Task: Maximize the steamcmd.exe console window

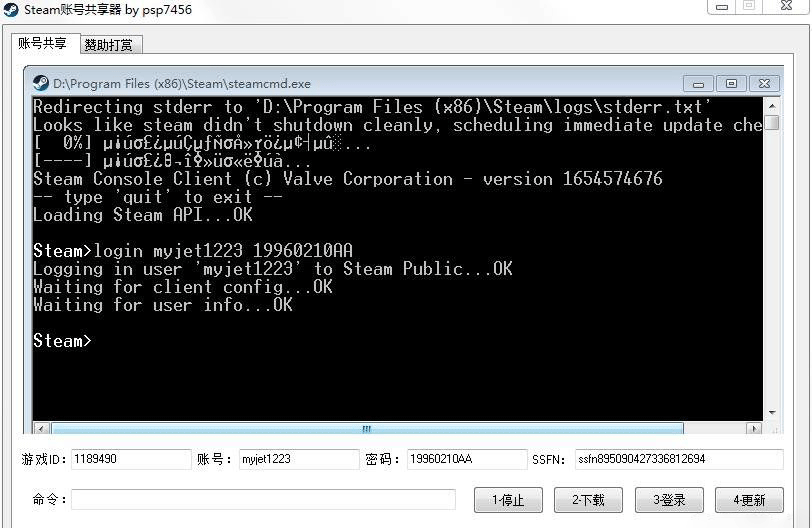Action: pyautogui.click(x=732, y=84)
